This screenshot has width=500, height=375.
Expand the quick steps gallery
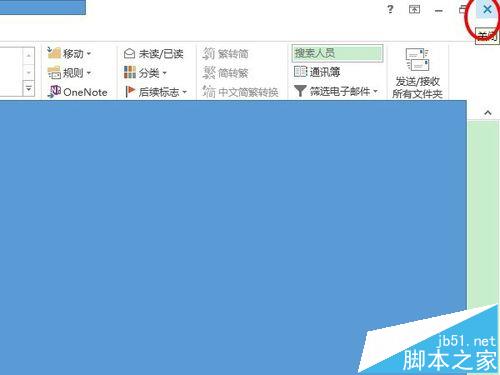tap(29, 89)
